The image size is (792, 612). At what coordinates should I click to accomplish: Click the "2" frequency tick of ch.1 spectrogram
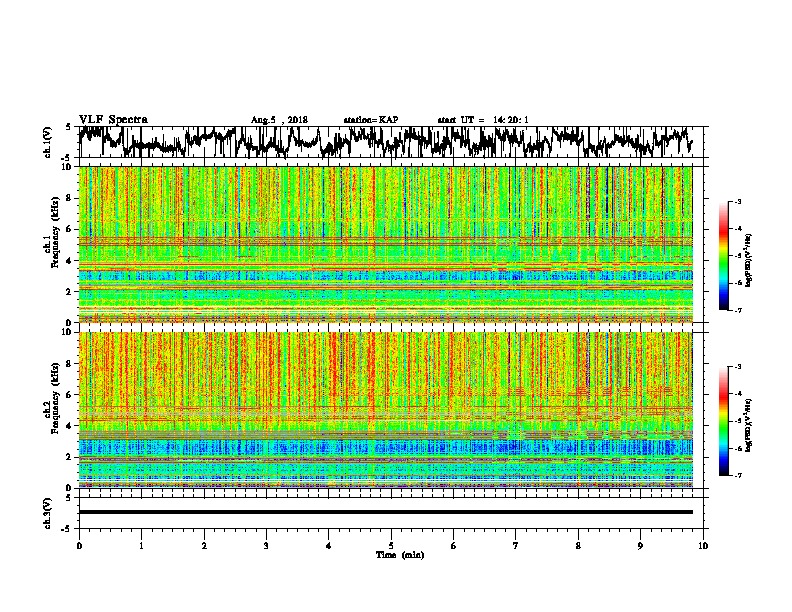click(x=70, y=291)
